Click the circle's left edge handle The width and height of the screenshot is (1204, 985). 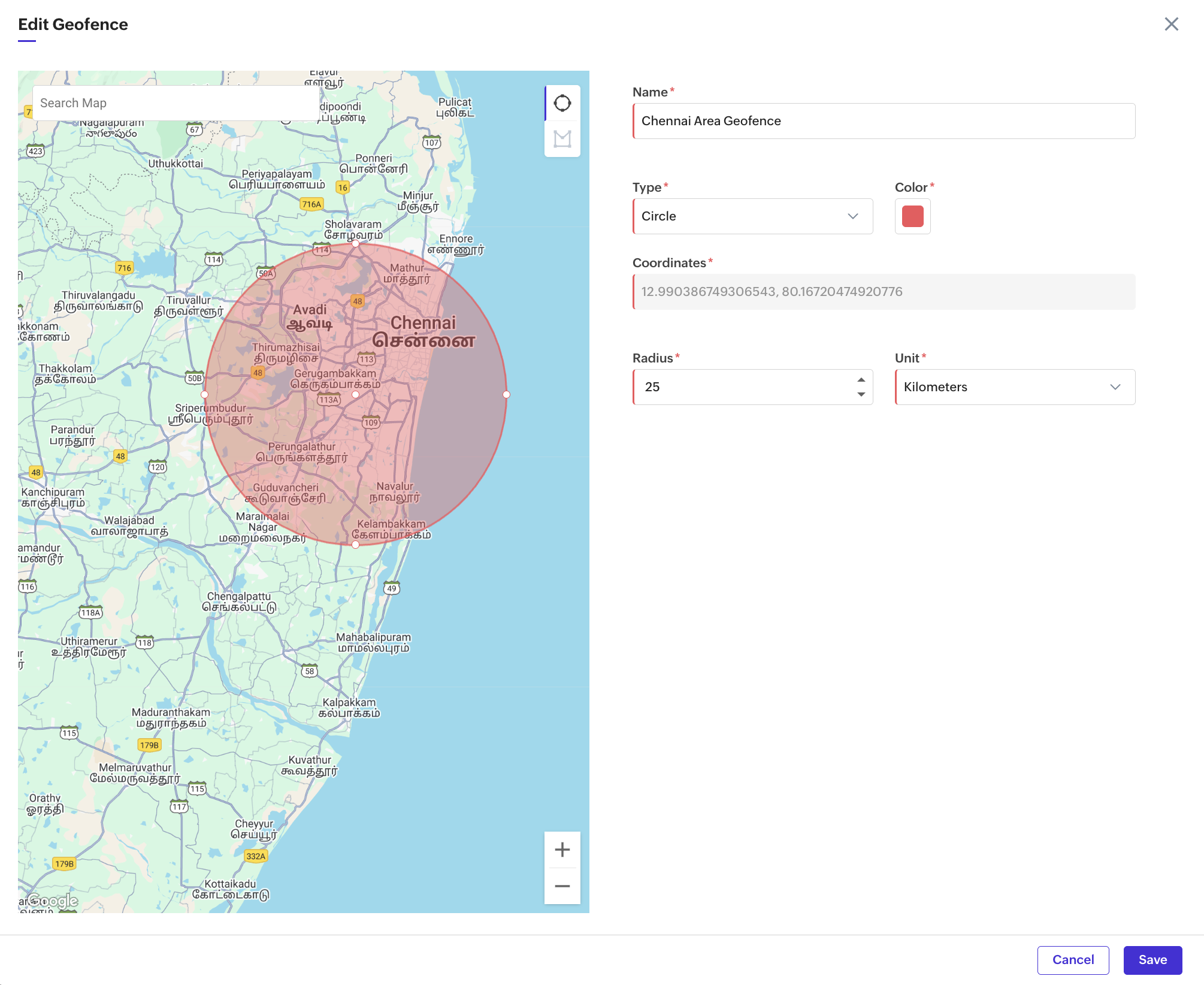coord(204,394)
